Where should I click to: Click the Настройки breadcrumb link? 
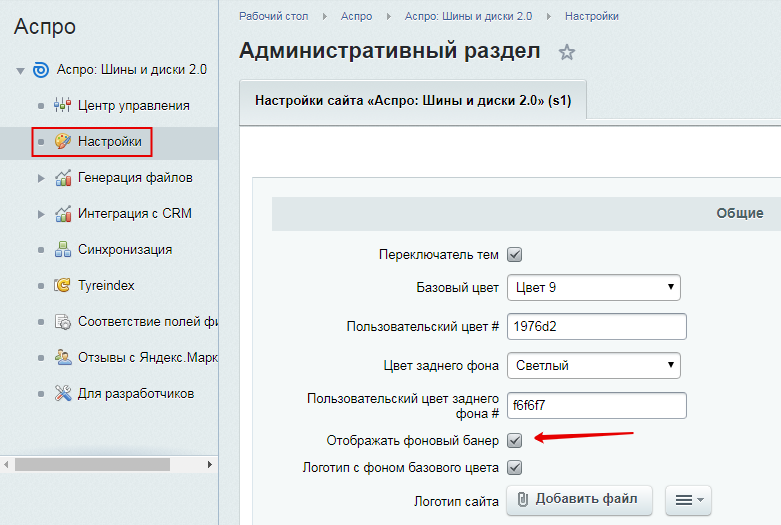point(592,16)
